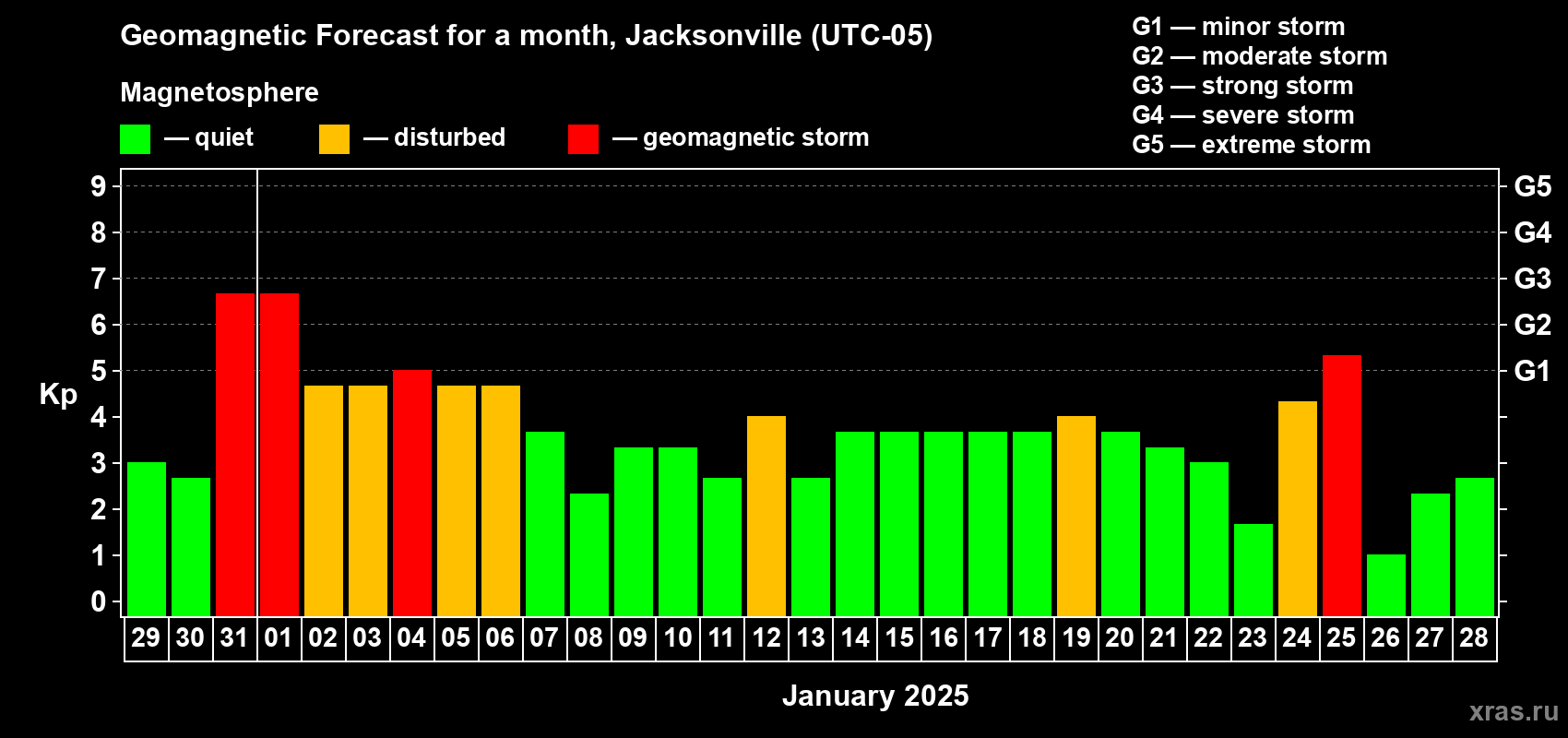
Task: Click 'G2 — moderate storm' legend line
Action: [x=1260, y=56]
